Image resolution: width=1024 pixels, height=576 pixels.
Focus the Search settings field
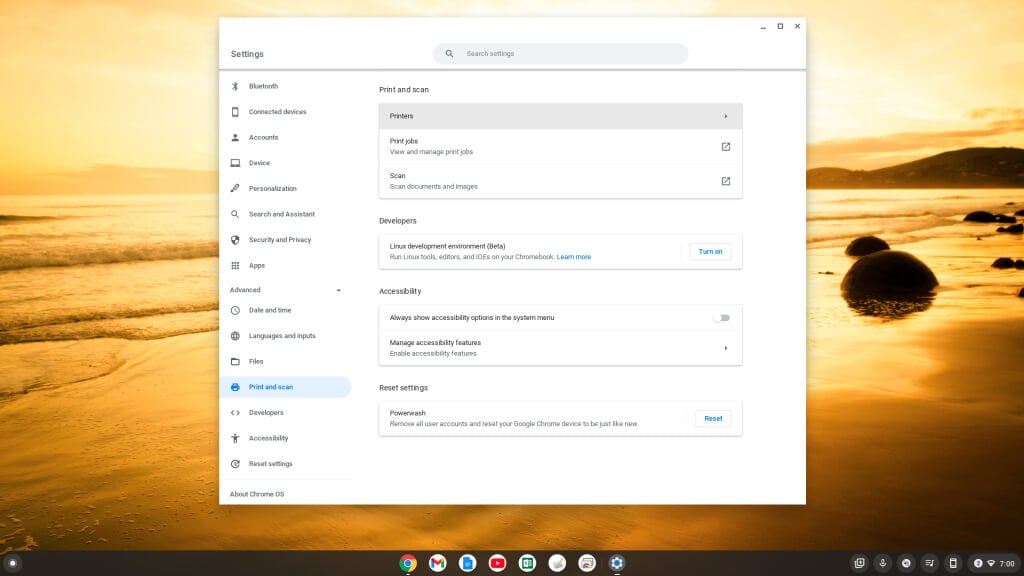tap(570, 54)
